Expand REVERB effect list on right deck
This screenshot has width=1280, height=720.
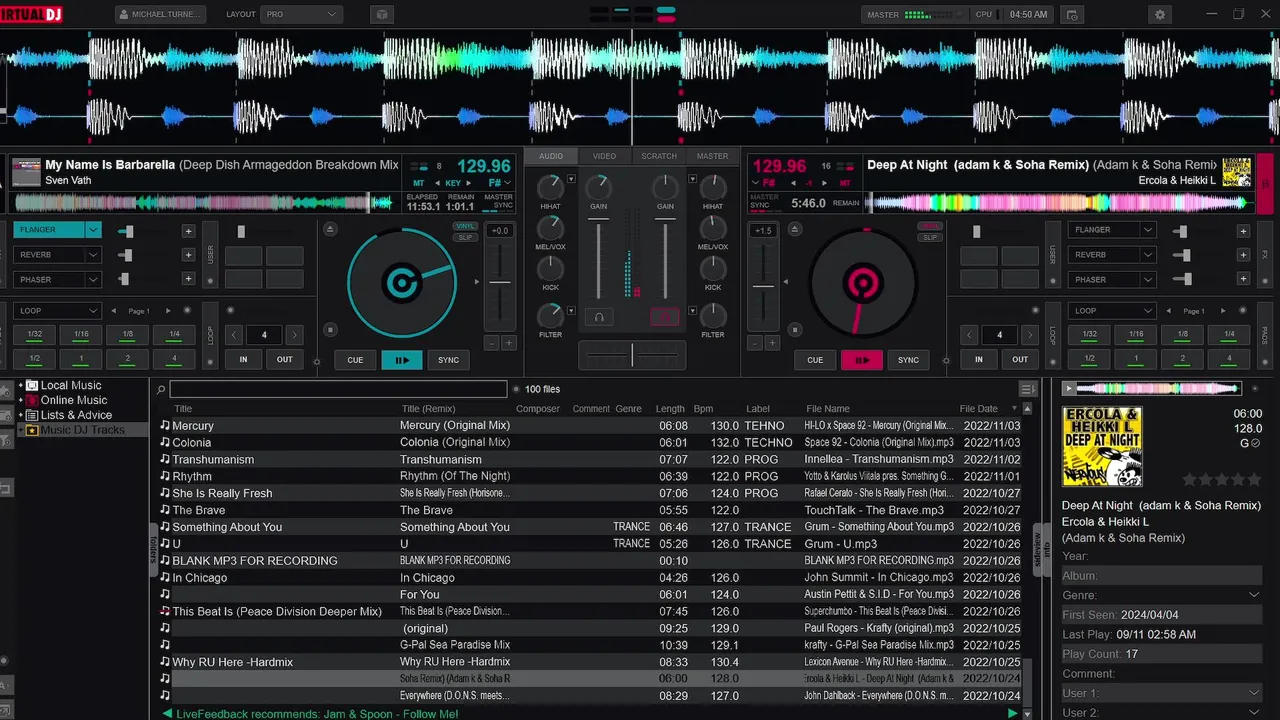point(1148,255)
